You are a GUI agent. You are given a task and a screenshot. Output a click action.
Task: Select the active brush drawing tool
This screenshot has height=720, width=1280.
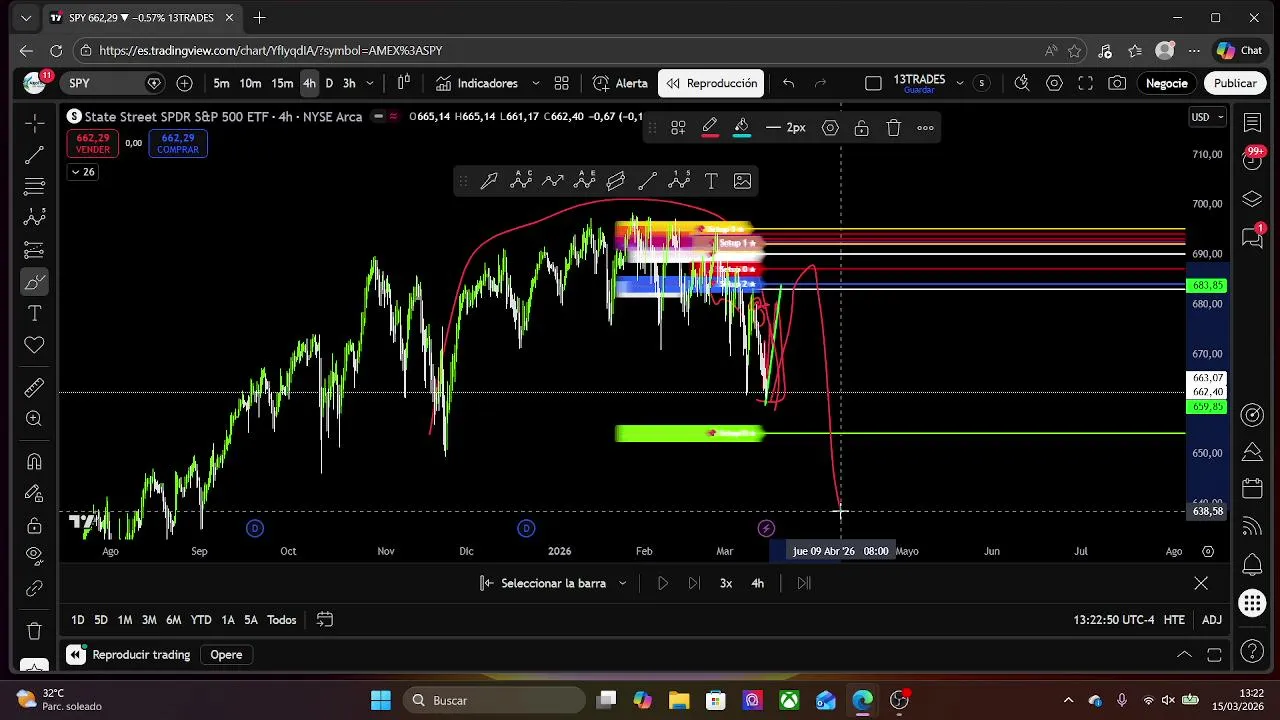34,282
